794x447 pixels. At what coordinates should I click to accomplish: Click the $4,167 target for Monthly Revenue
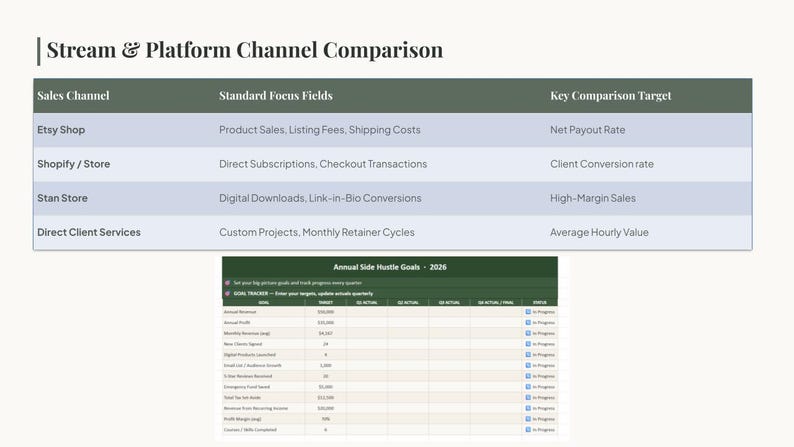[326, 333]
